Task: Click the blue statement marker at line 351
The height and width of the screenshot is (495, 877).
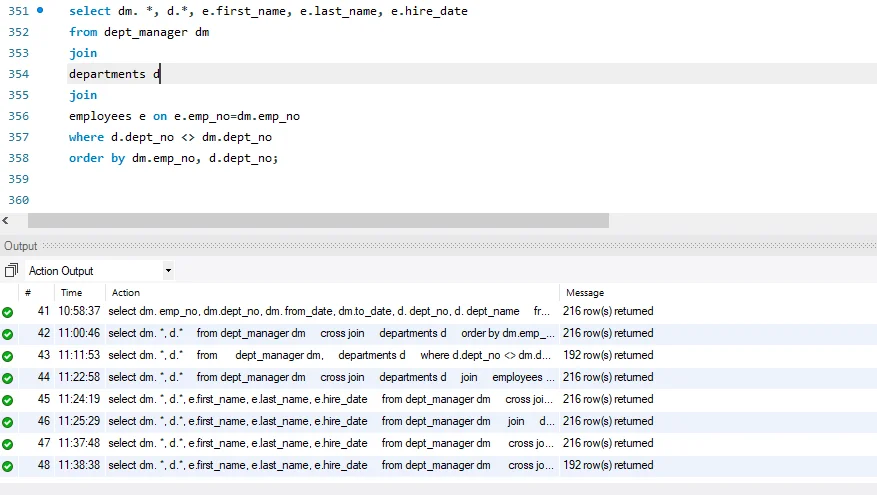Action: click(x=40, y=10)
